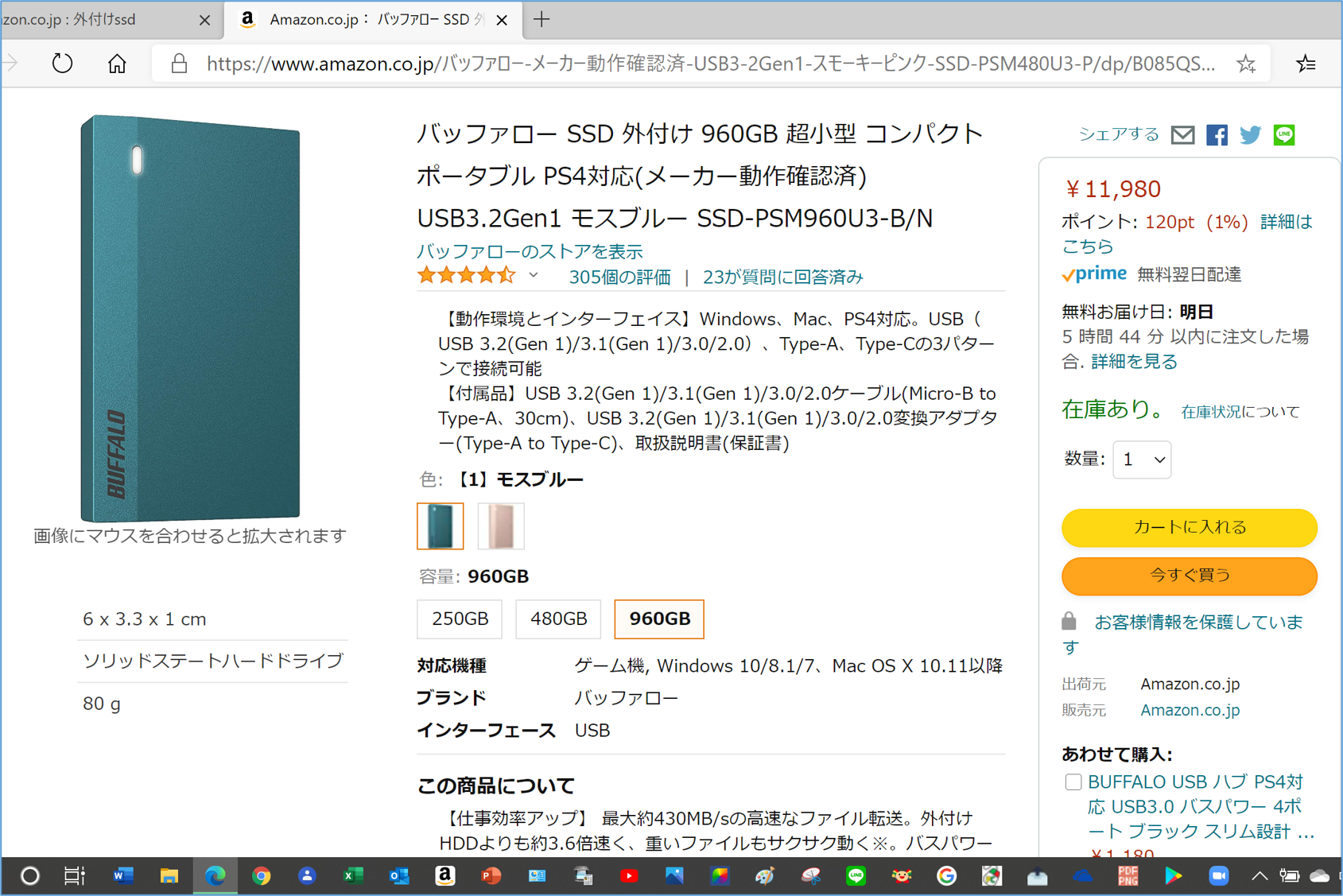
Task: Click the address bar URL
Action: coord(710,64)
